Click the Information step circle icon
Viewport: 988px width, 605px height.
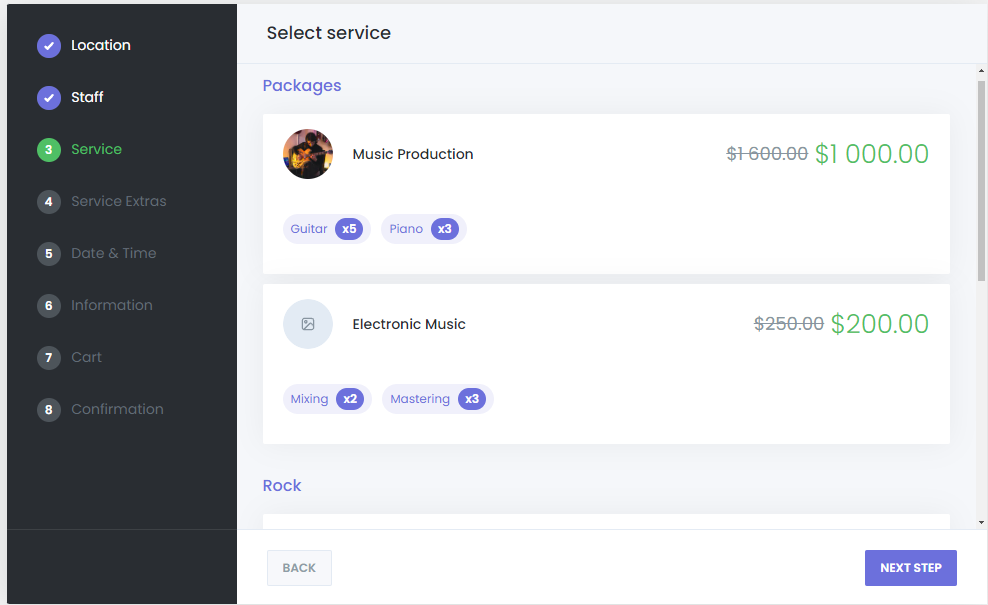pos(48,305)
